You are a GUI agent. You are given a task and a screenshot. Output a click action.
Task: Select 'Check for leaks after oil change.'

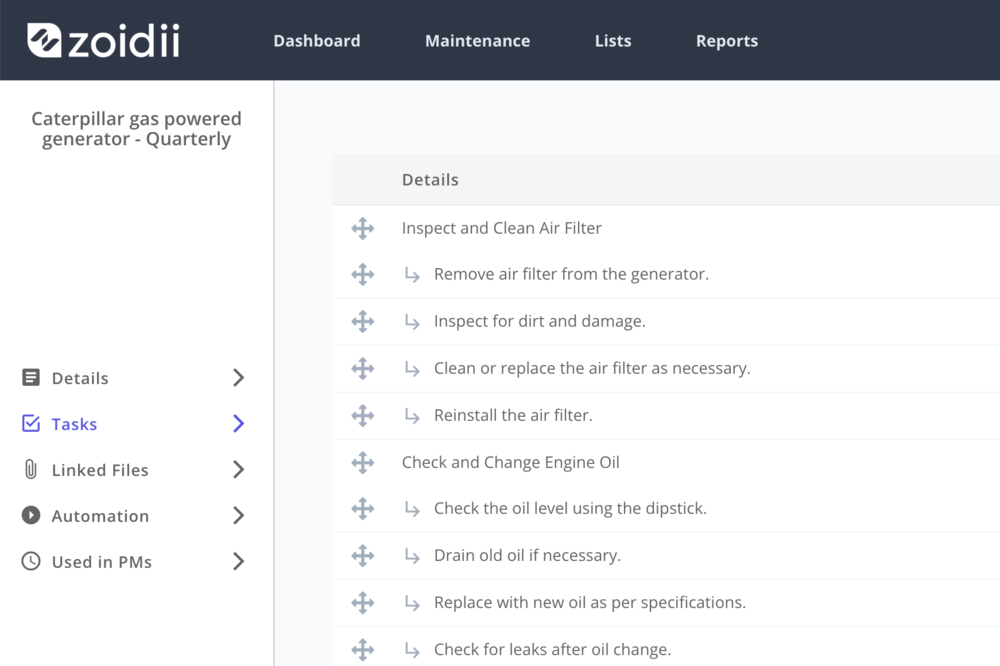pos(552,649)
